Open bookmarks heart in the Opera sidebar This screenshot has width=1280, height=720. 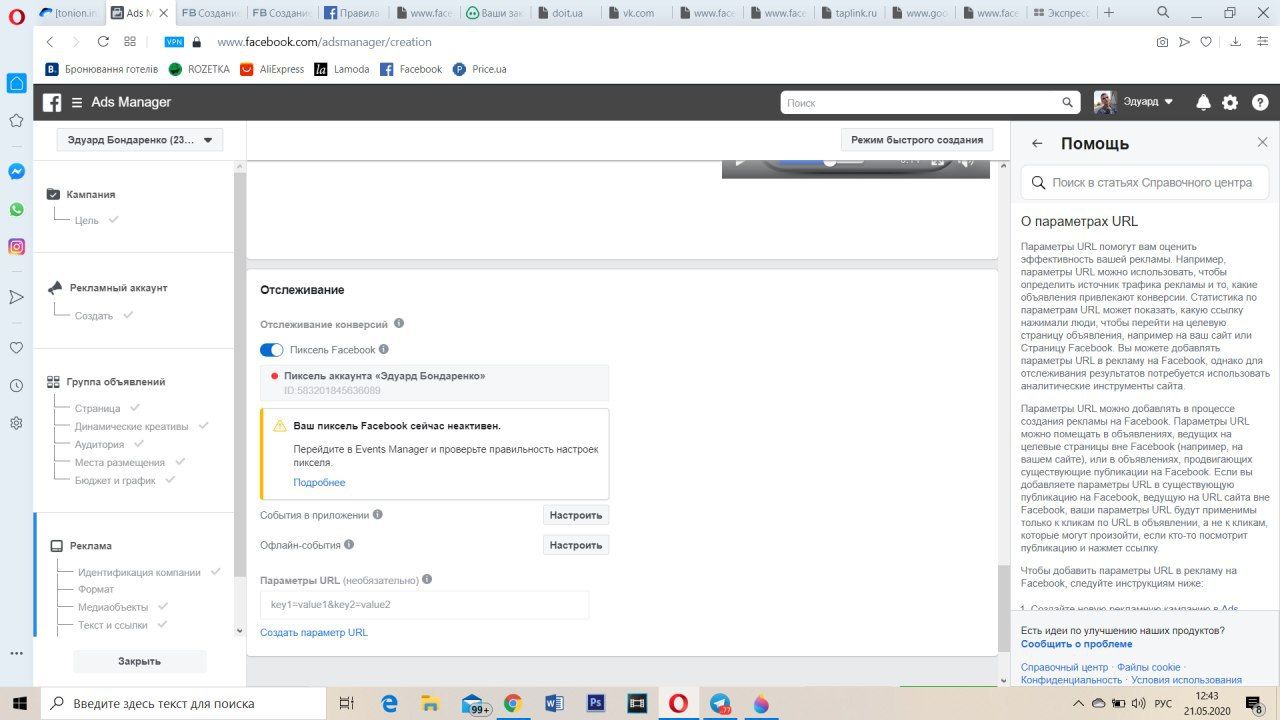tap(16, 348)
